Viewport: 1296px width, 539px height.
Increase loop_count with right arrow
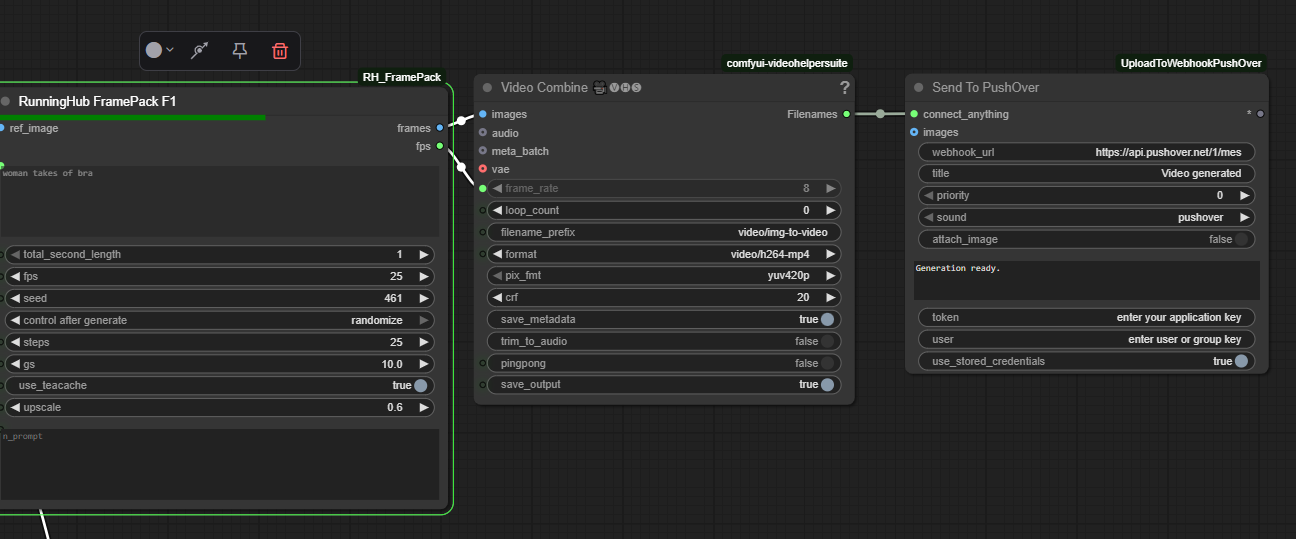[x=829, y=210]
